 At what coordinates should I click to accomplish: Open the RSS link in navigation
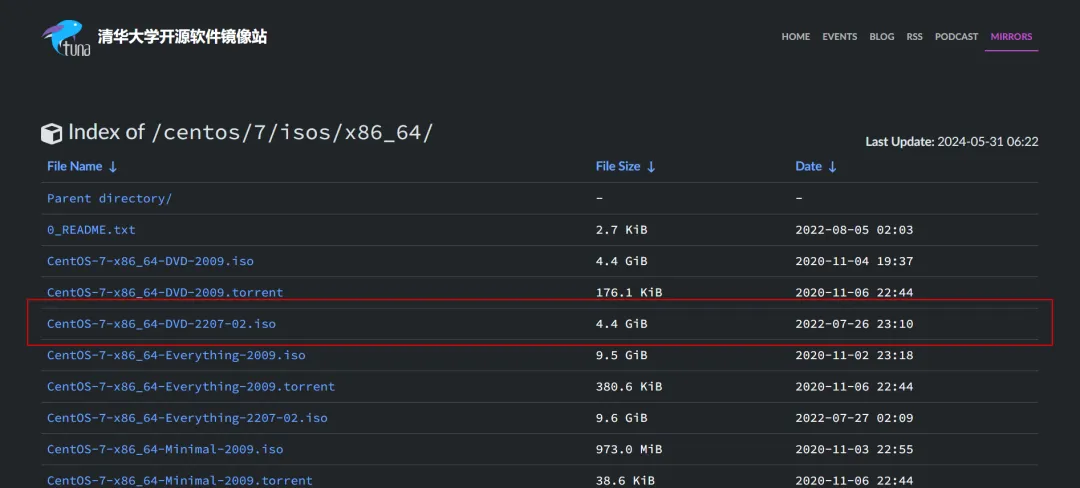(914, 36)
